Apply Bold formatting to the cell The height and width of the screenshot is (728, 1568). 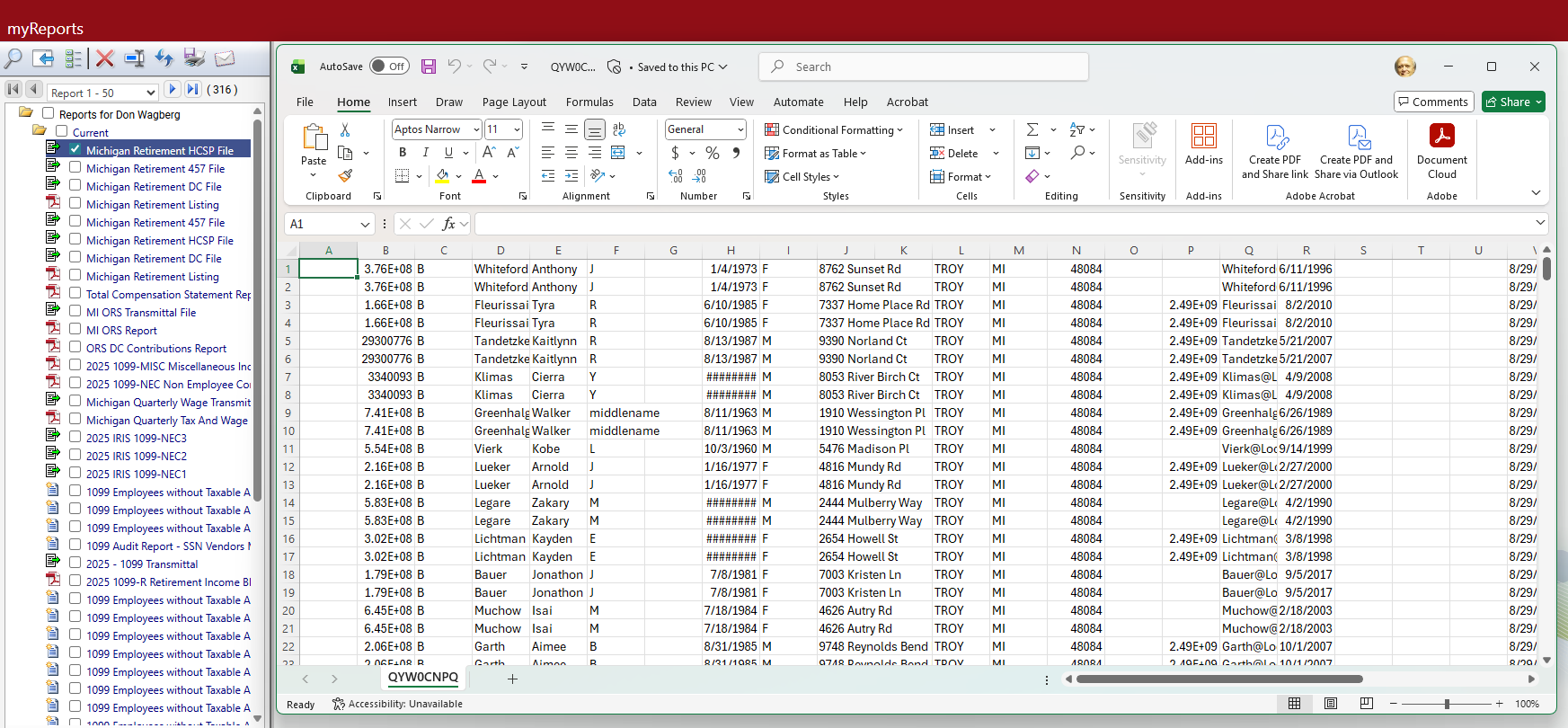click(x=403, y=153)
